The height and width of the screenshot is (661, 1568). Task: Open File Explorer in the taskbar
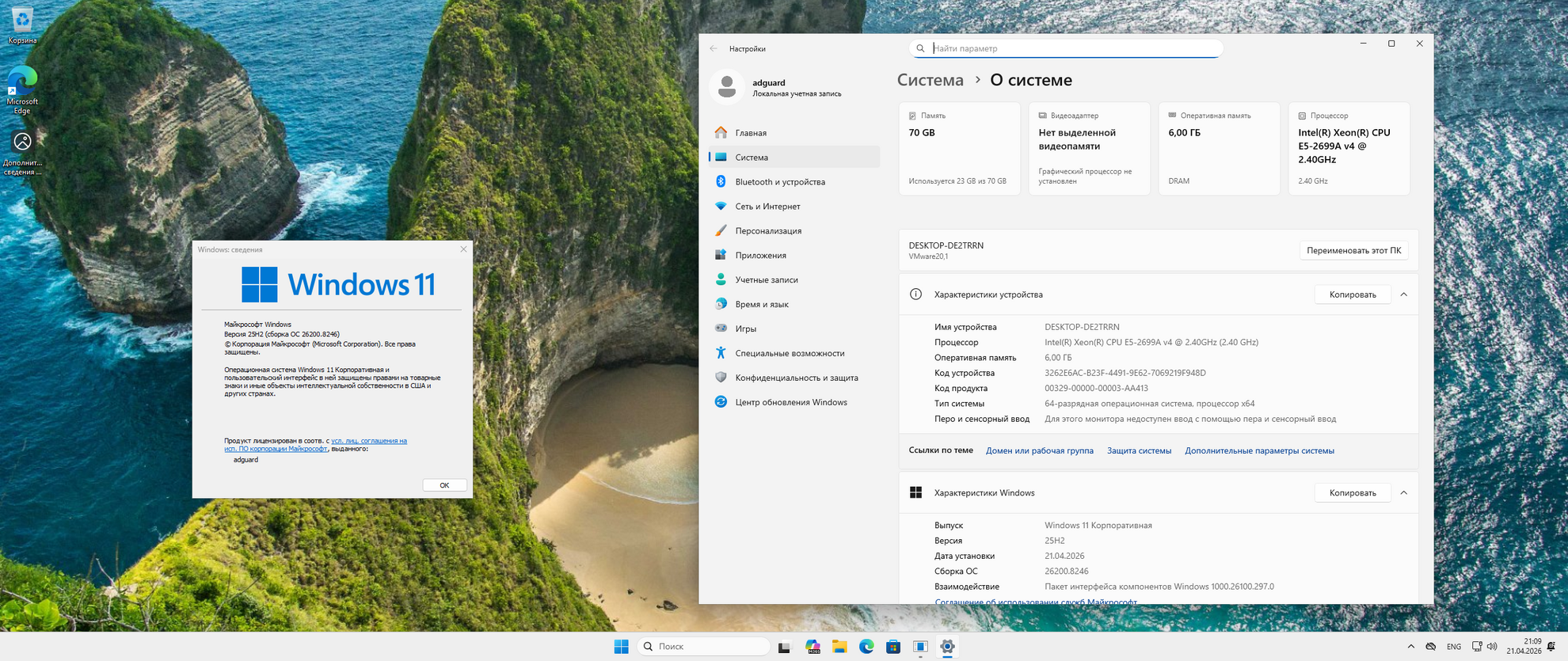point(839,647)
